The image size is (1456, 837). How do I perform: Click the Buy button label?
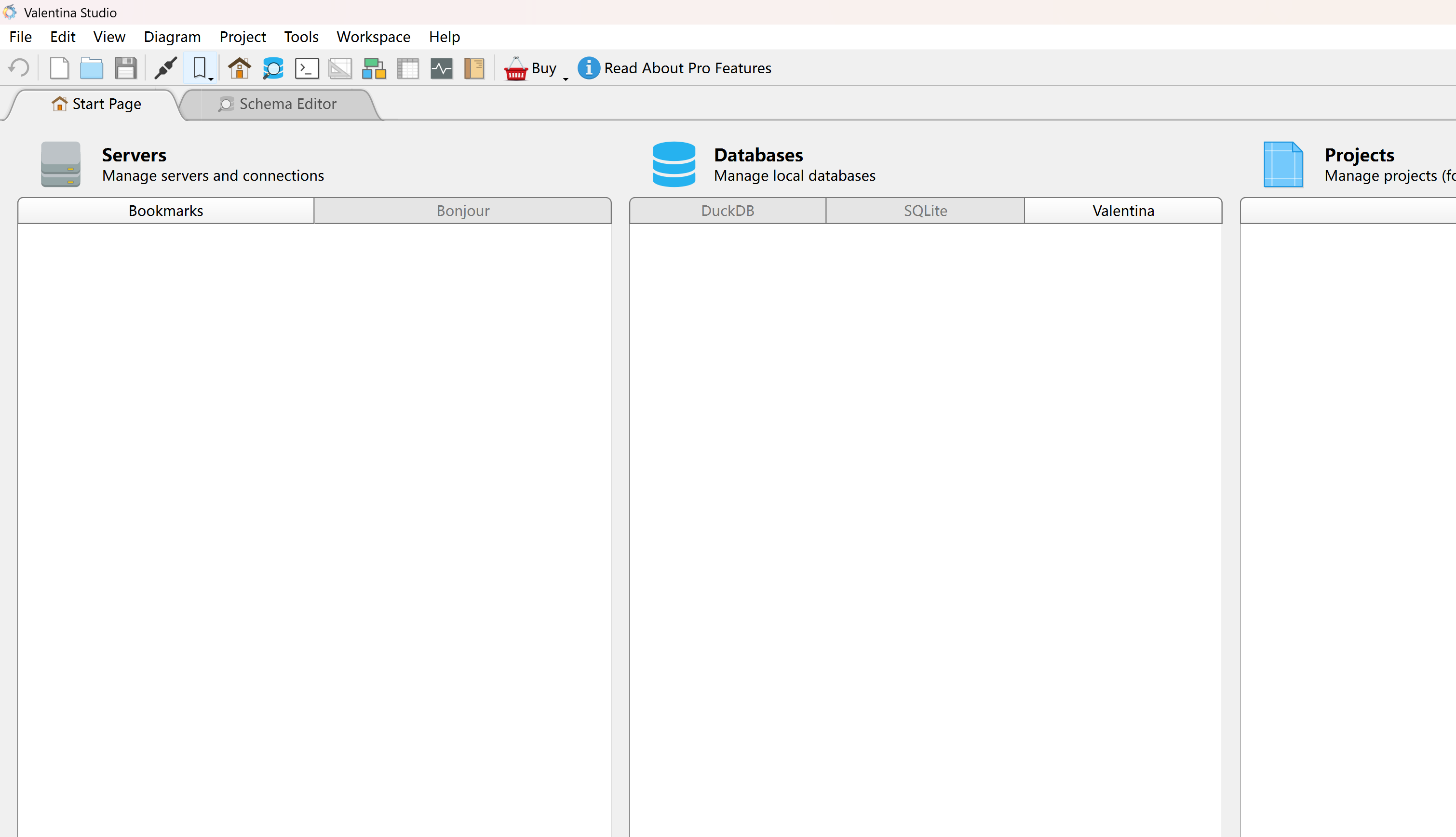point(543,68)
